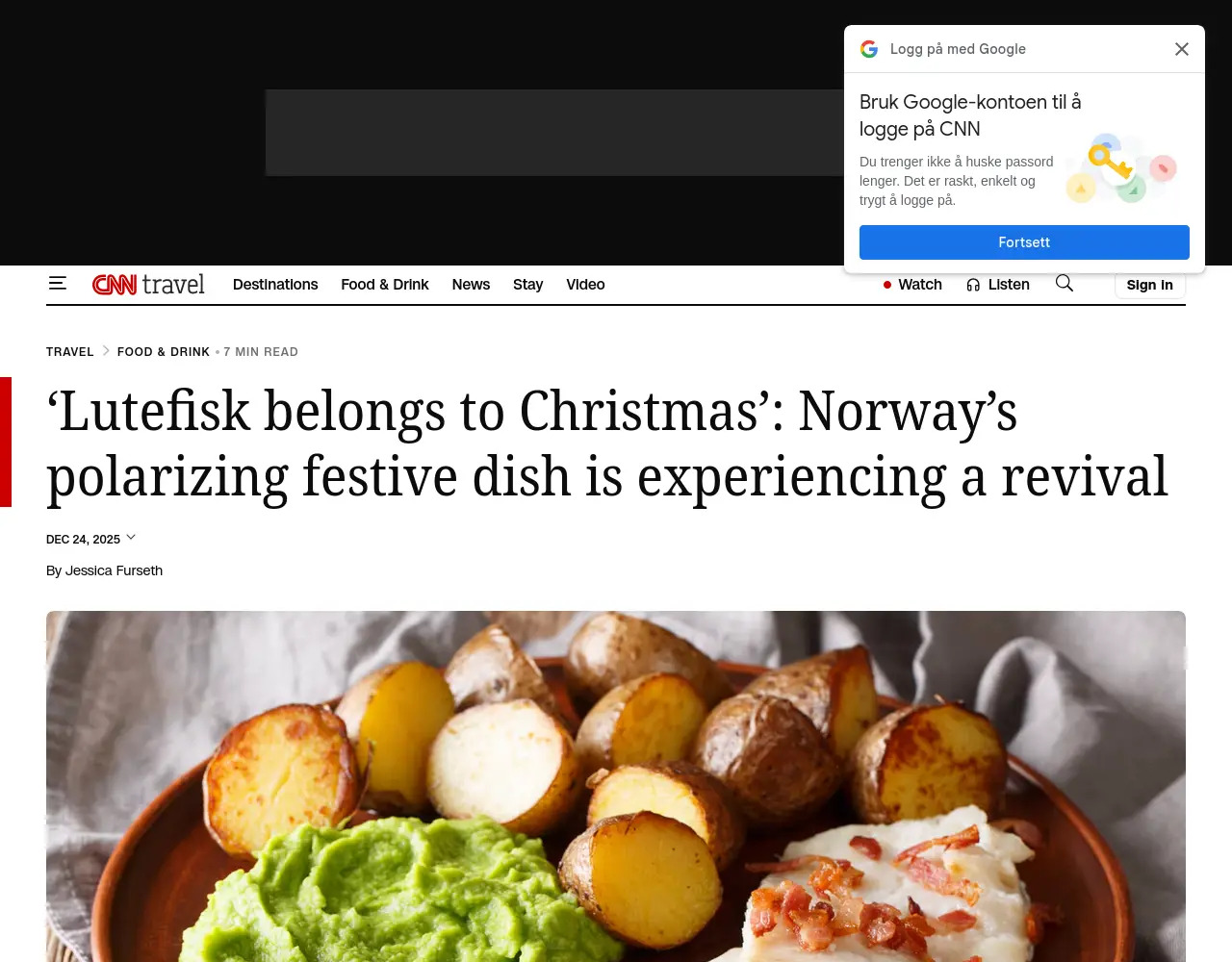Open the Destinations menu item
Screen dimensions: 1232x962
pyautogui.click(x=275, y=285)
